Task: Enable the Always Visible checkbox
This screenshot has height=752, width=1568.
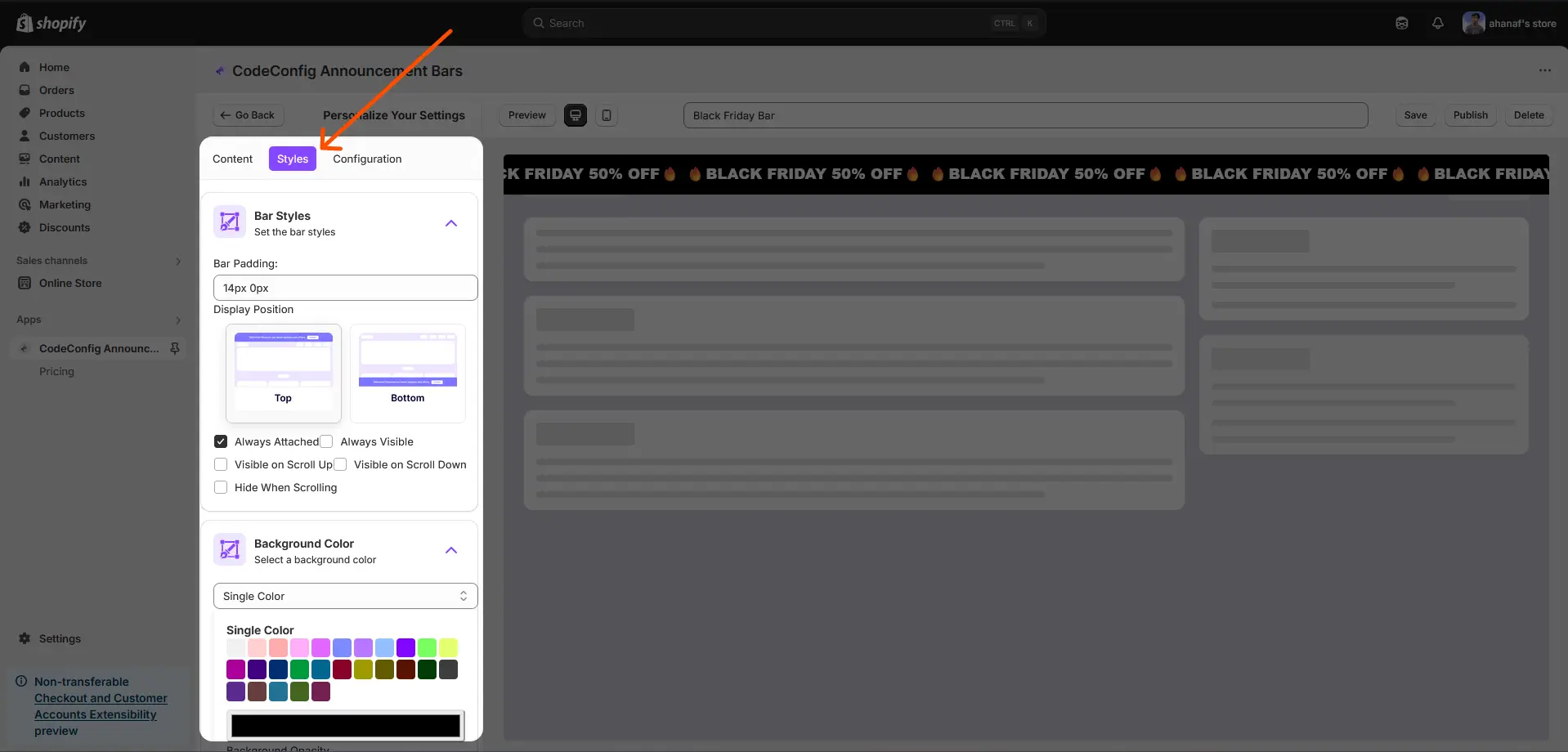Action: (x=326, y=441)
